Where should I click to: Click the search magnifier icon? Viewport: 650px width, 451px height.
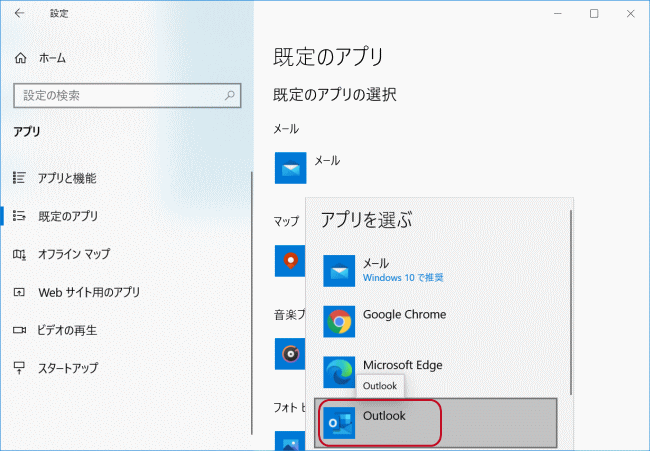[230, 96]
